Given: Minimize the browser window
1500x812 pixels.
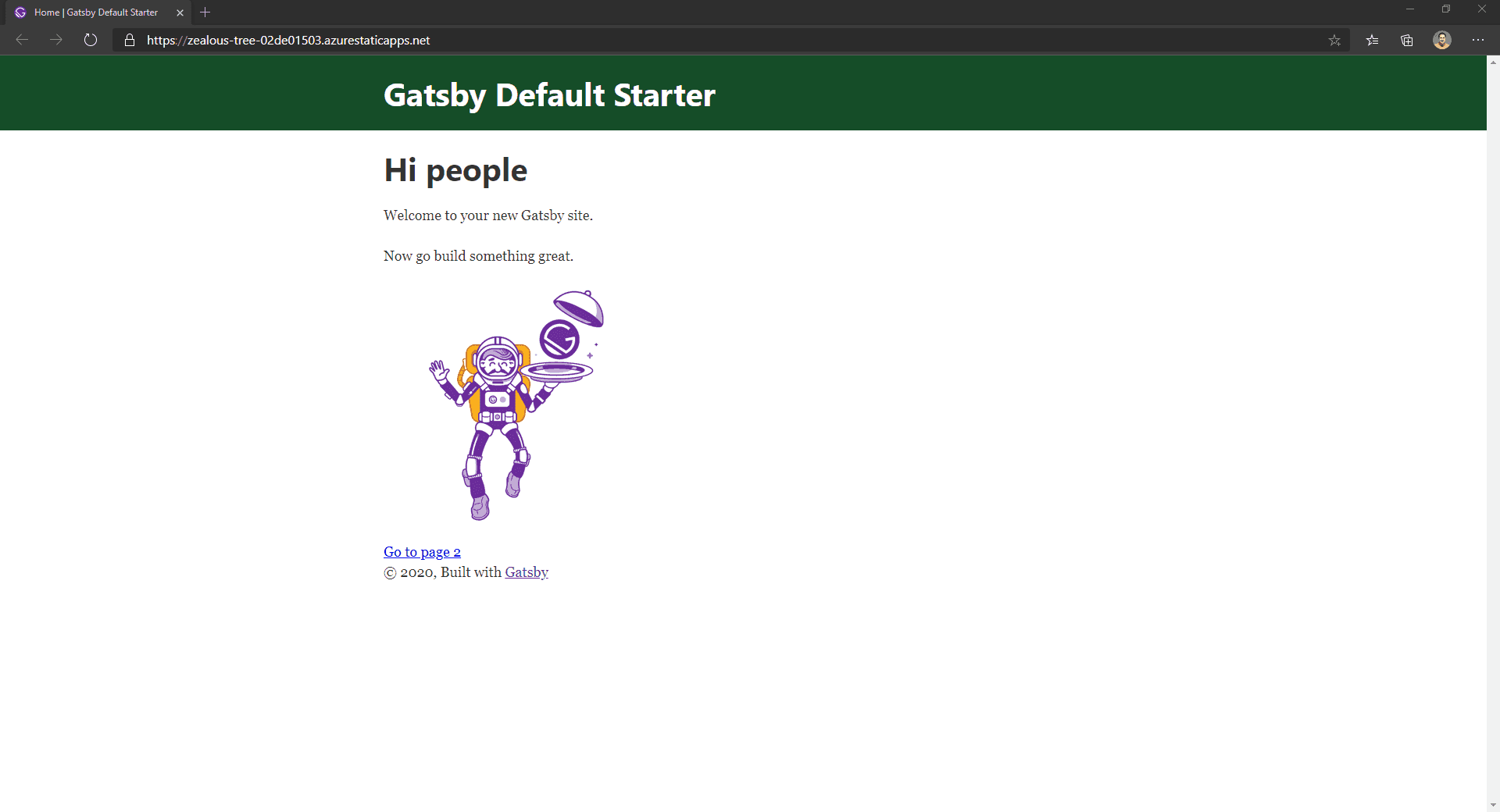Looking at the screenshot, I should point(1410,9).
